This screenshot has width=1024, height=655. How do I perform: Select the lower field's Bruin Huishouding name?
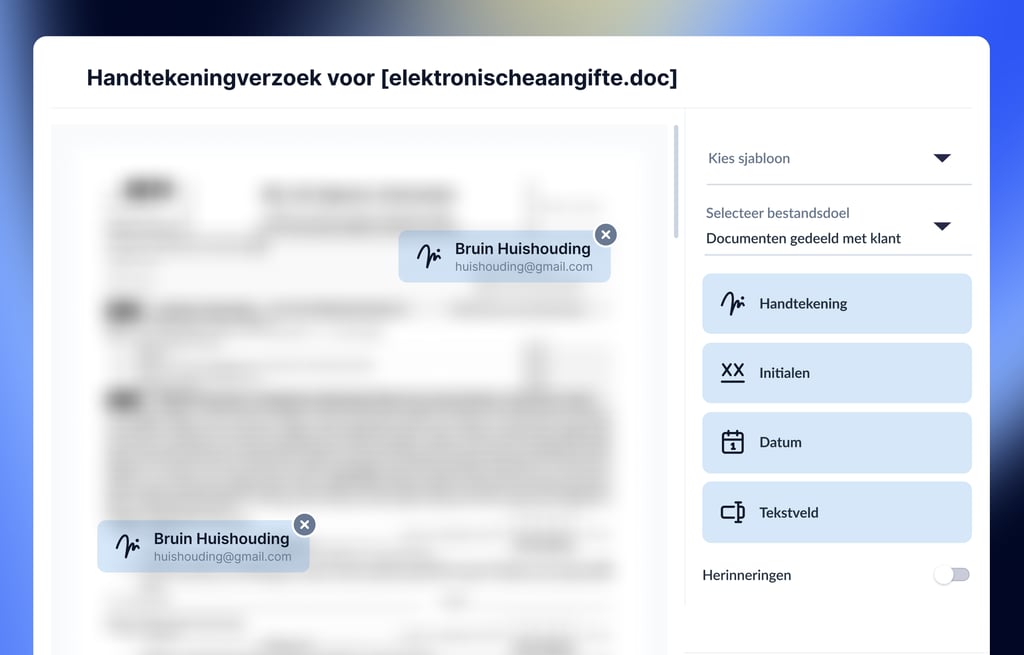(221, 539)
